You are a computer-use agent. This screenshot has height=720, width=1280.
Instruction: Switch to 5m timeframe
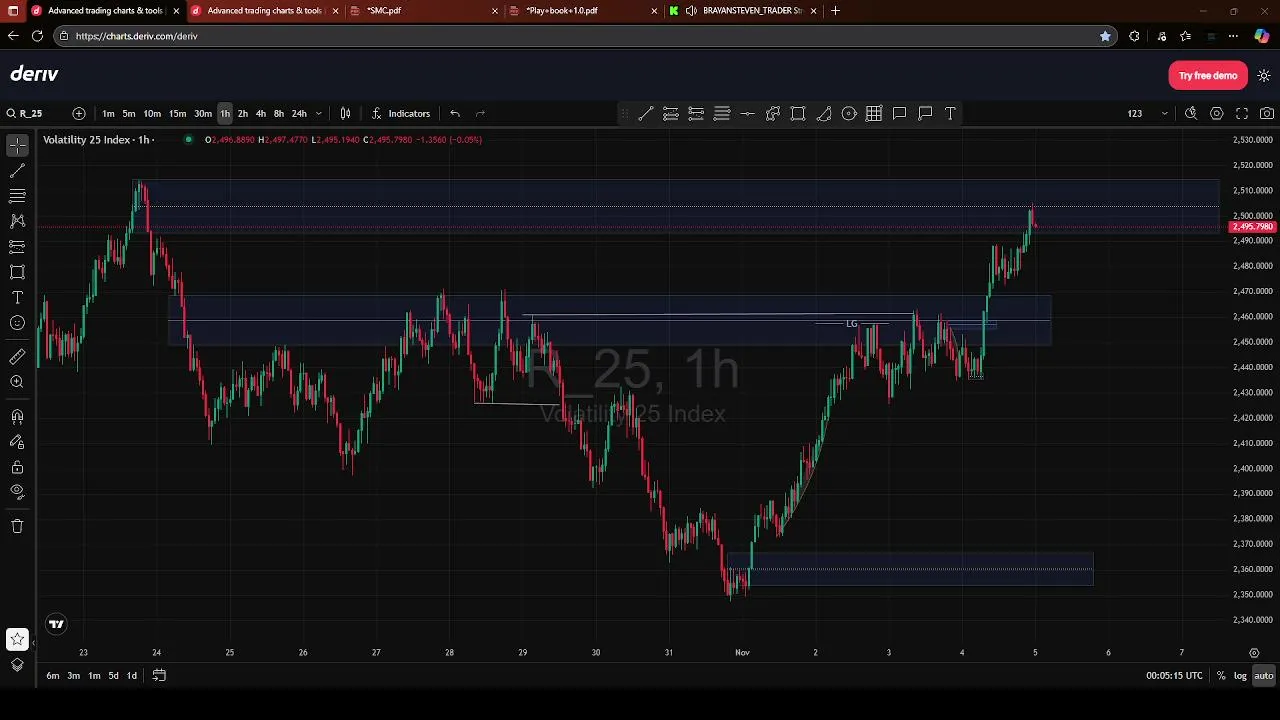pyautogui.click(x=129, y=113)
